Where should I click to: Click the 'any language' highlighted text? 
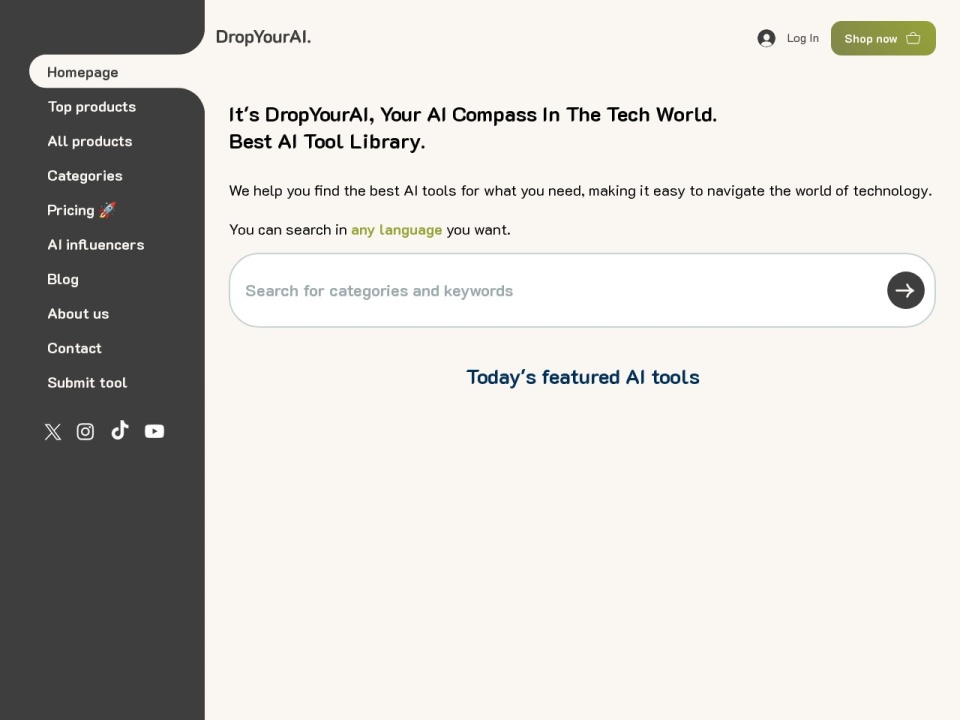396,230
